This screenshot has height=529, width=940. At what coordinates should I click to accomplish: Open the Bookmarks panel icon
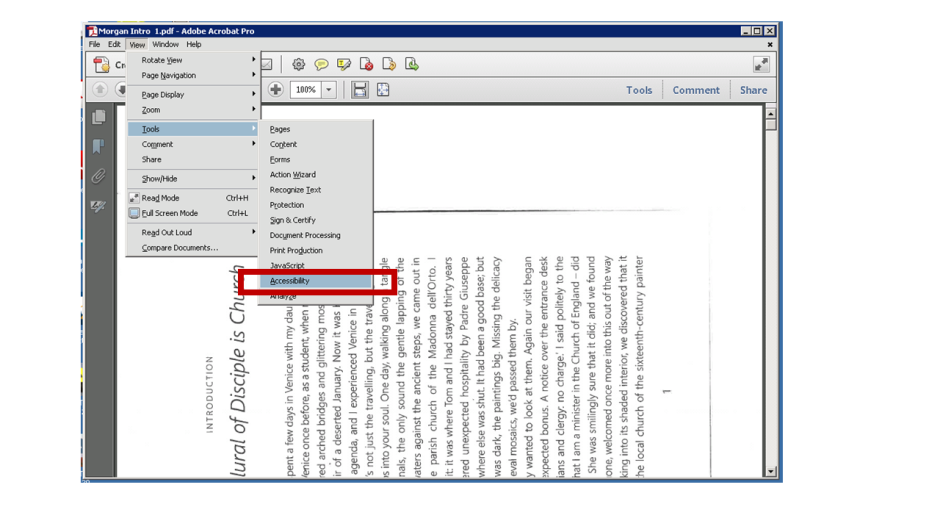pyautogui.click(x=99, y=146)
